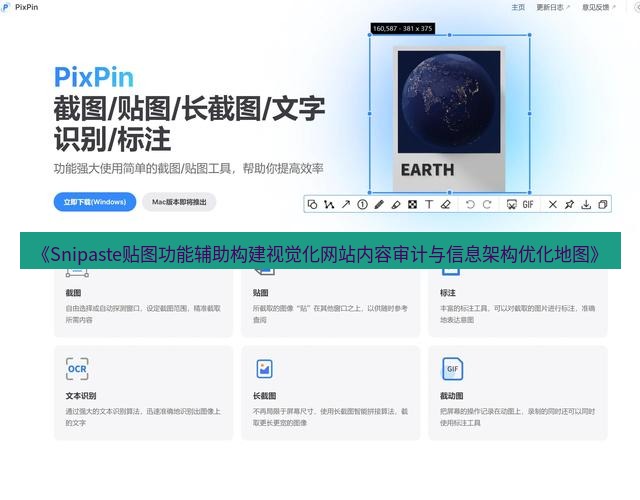Screen dimensions: 640x500
Task: Click the save download icon in the toolbar
Action: click(x=586, y=204)
